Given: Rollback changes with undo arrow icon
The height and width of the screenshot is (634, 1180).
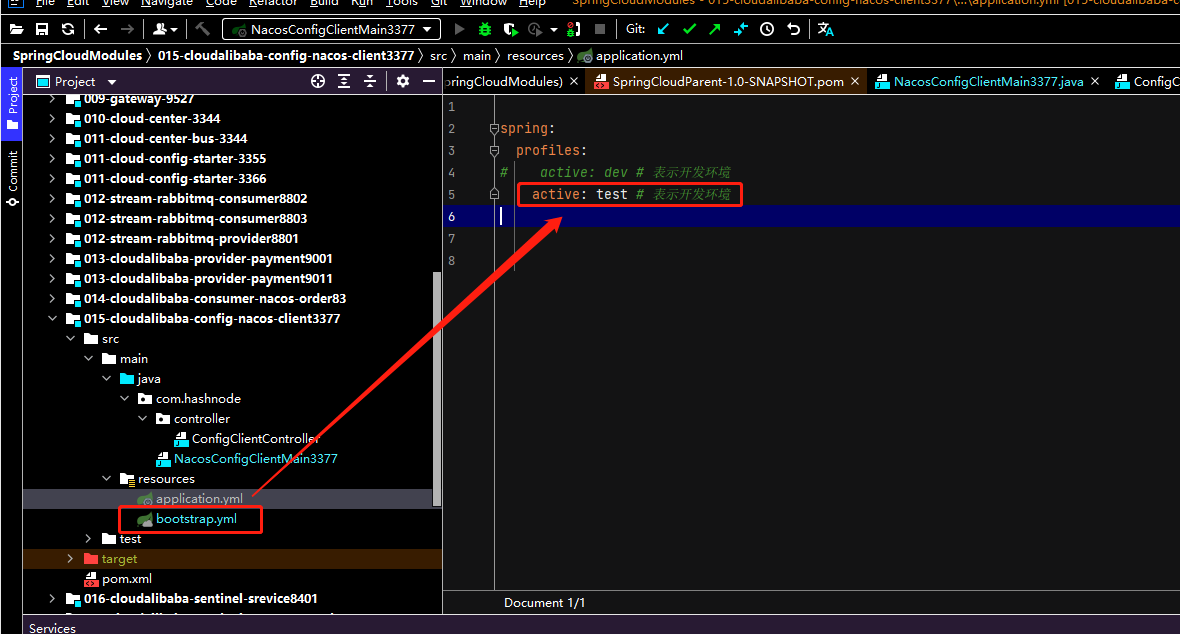Looking at the screenshot, I should [793, 29].
